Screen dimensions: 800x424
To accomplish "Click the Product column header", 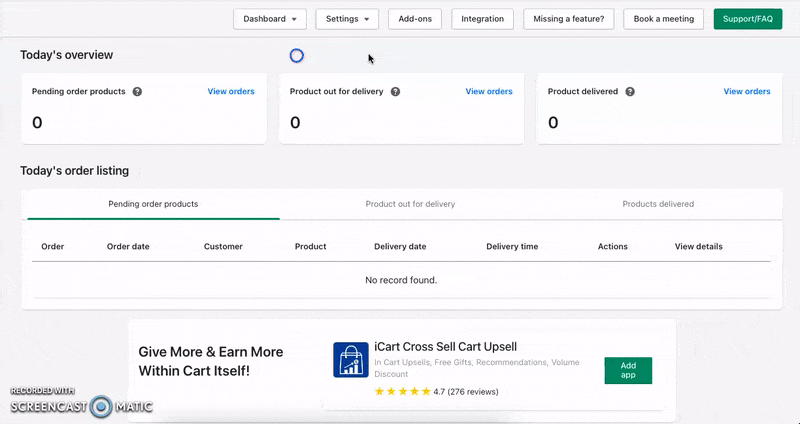I will (x=310, y=246).
